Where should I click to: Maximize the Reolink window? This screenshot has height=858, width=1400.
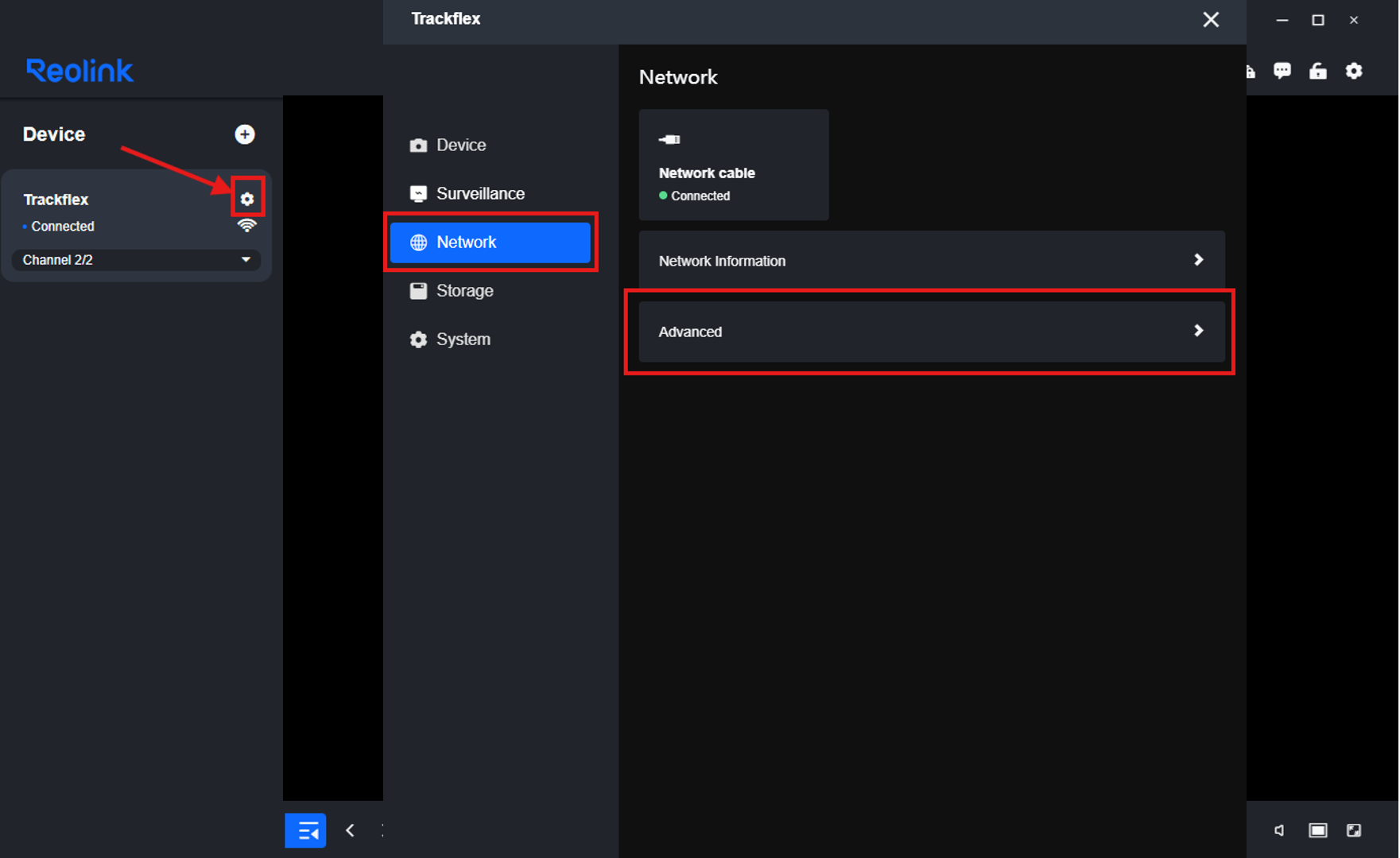pyautogui.click(x=1318, y=20)
